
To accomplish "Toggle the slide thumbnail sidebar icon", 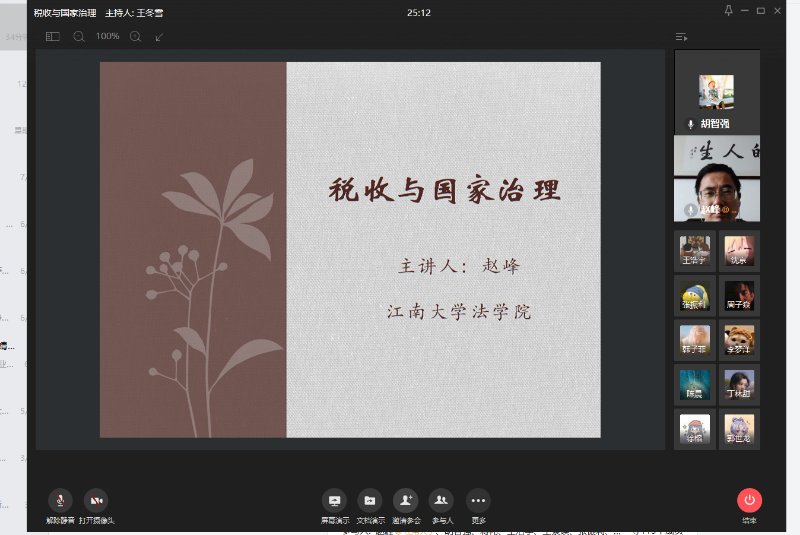I will pyautogui.click(x=53, y=37).
